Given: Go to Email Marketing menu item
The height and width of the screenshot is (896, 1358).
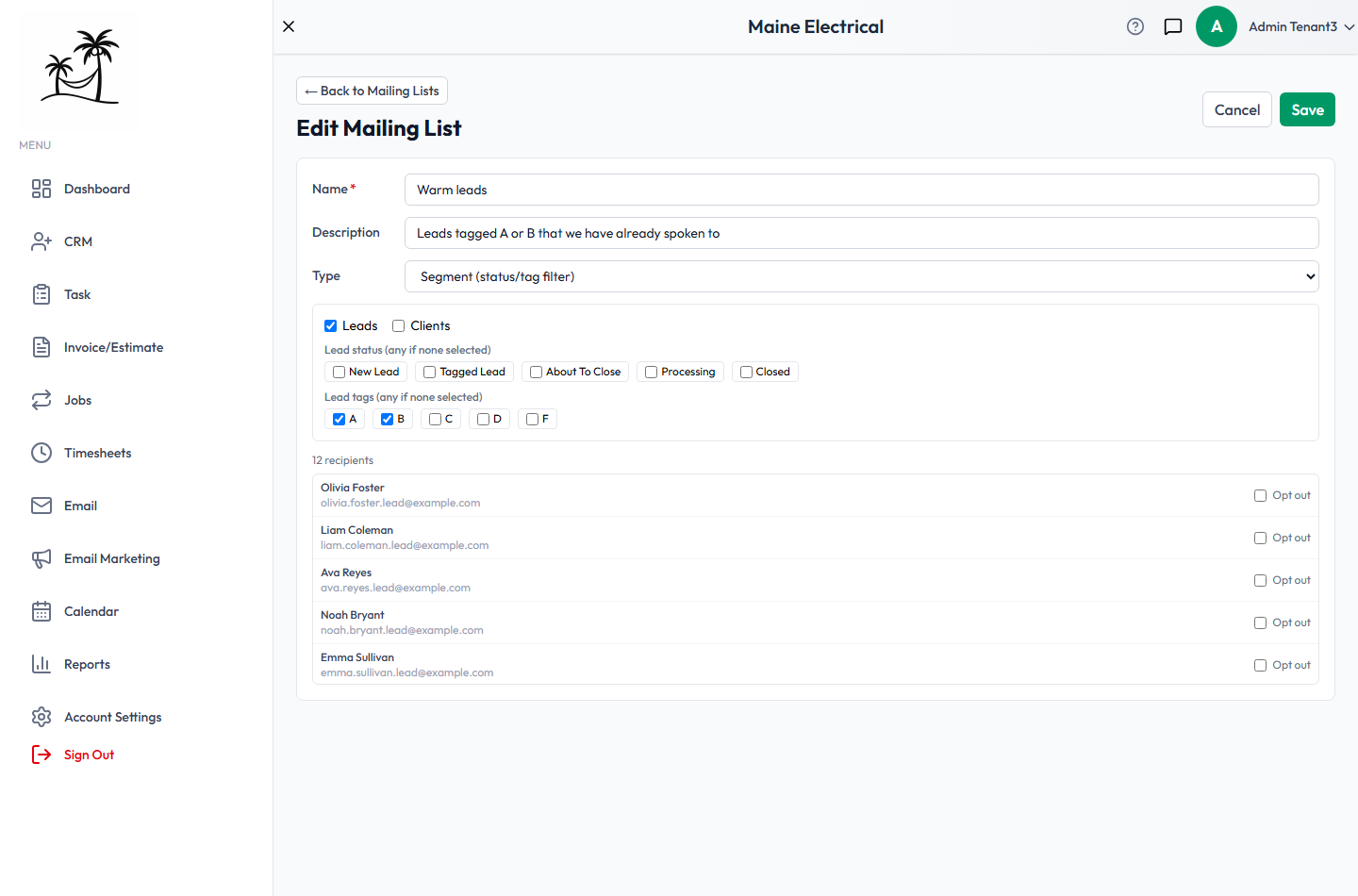Looking at the screenshot, I should [x=111, y=558].
